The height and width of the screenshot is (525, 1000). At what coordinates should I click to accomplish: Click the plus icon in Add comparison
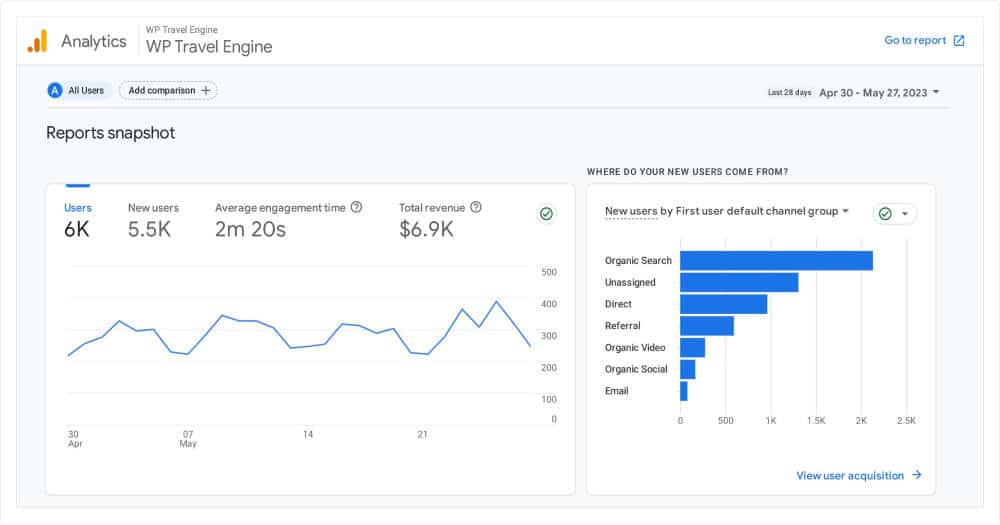(206, 90)
